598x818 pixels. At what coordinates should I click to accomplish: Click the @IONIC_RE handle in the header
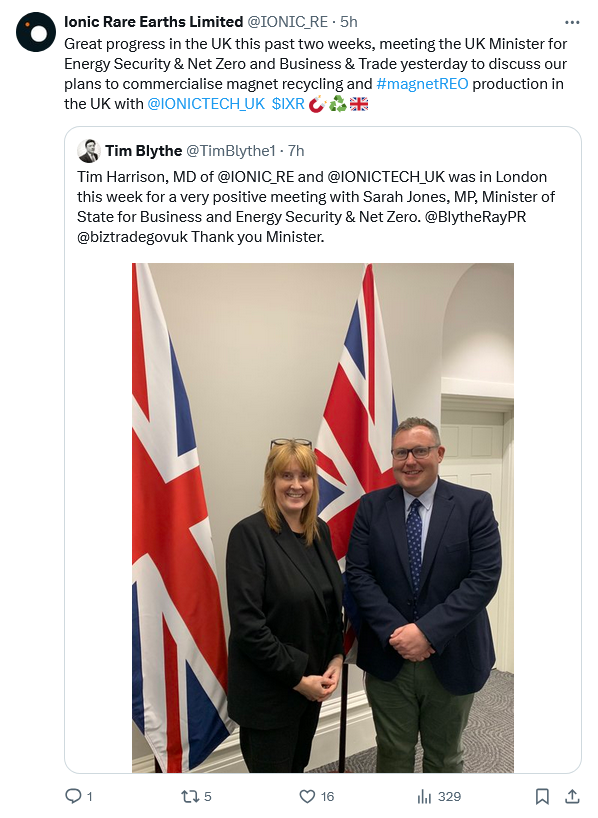click(x=287, y=22)
